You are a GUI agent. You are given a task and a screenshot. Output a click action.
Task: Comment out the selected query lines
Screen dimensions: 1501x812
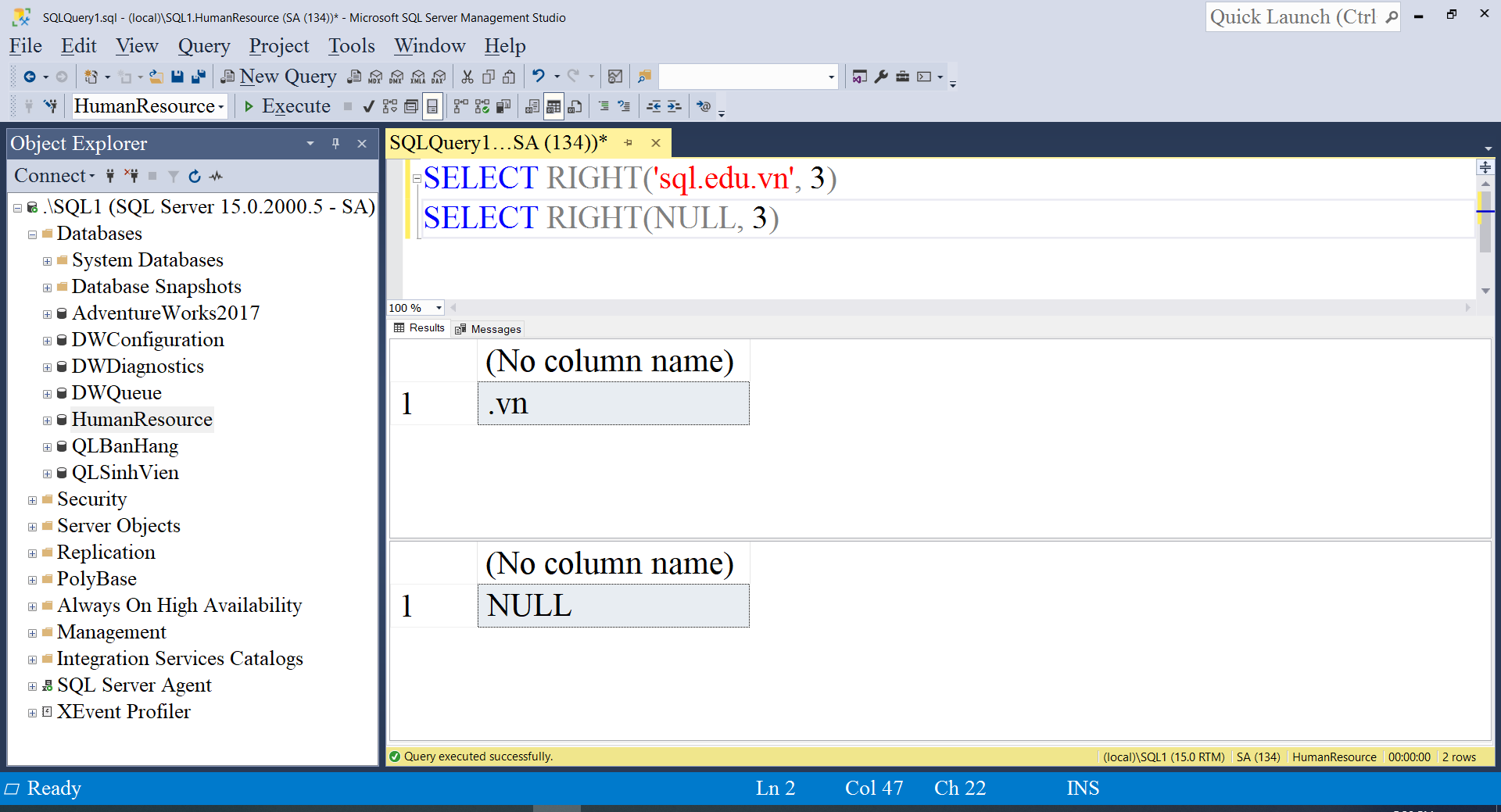(604, 106)
